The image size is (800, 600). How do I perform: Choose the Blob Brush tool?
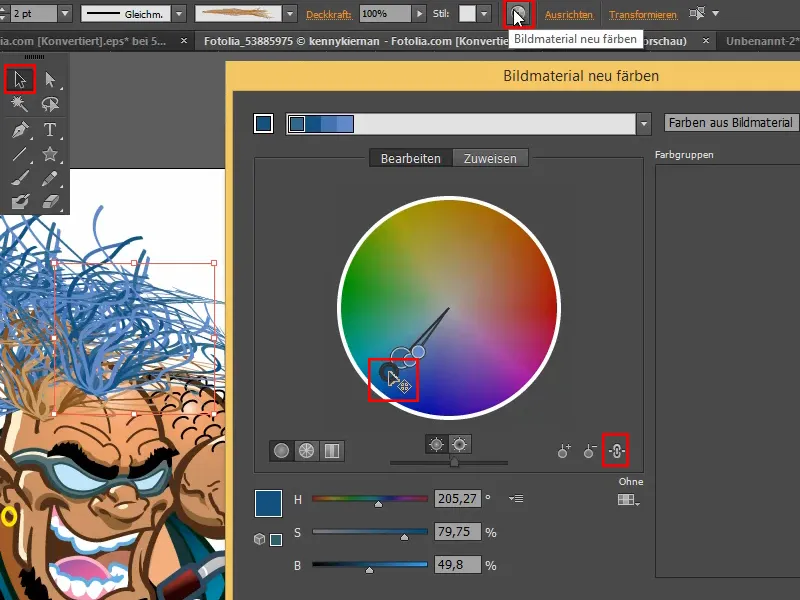coord(20,202)
